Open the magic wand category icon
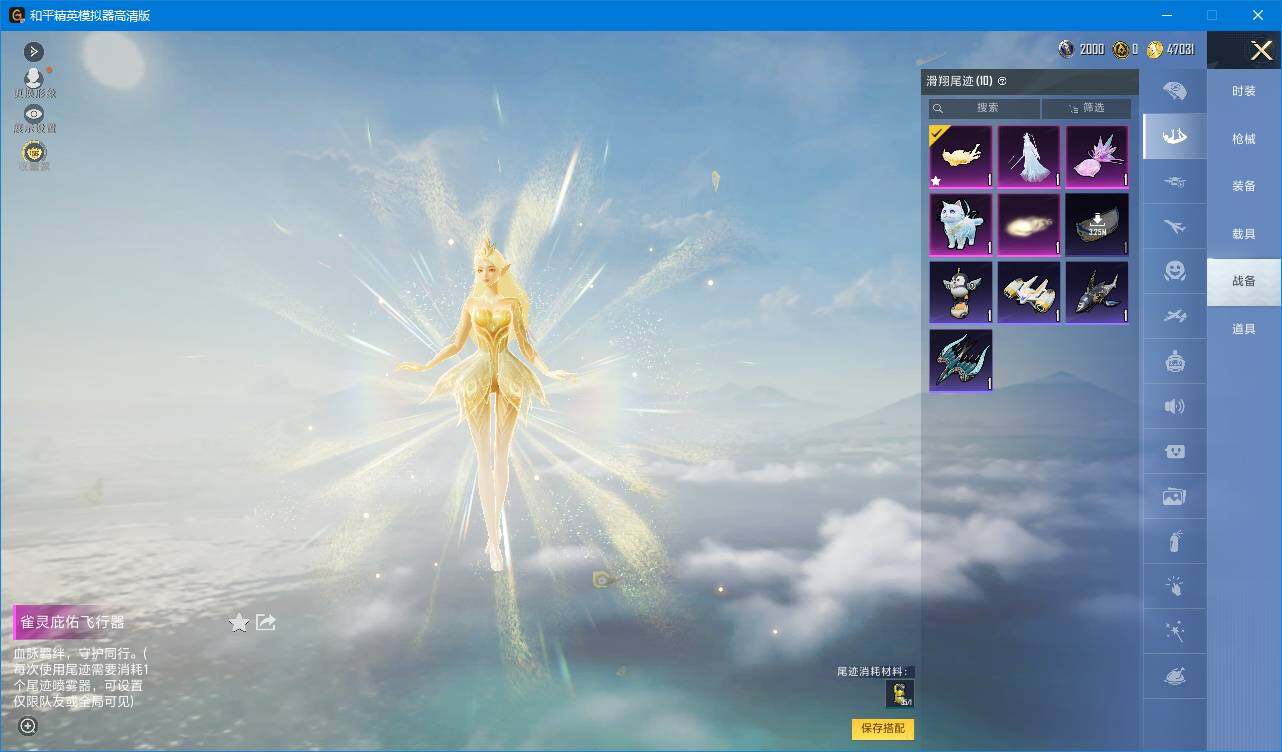The height and width of the screenshot is (752, 1282). 1175,631
